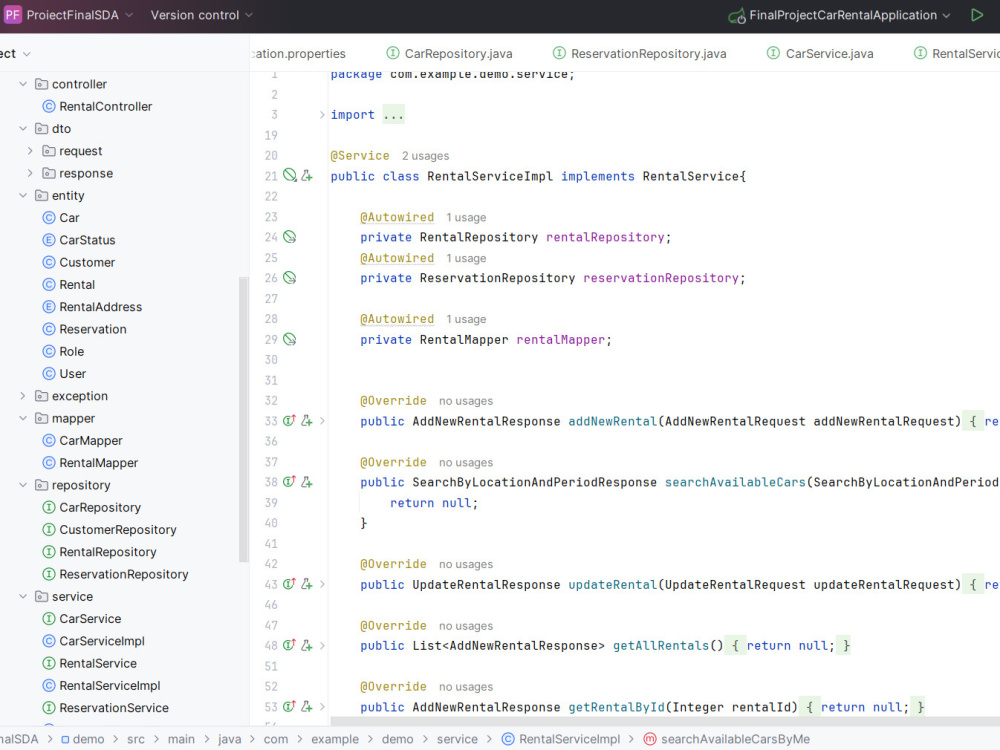This screenshot has width=1000, height=750.
Task: Select the ReservationService interface
Action: tap(106, 708)
